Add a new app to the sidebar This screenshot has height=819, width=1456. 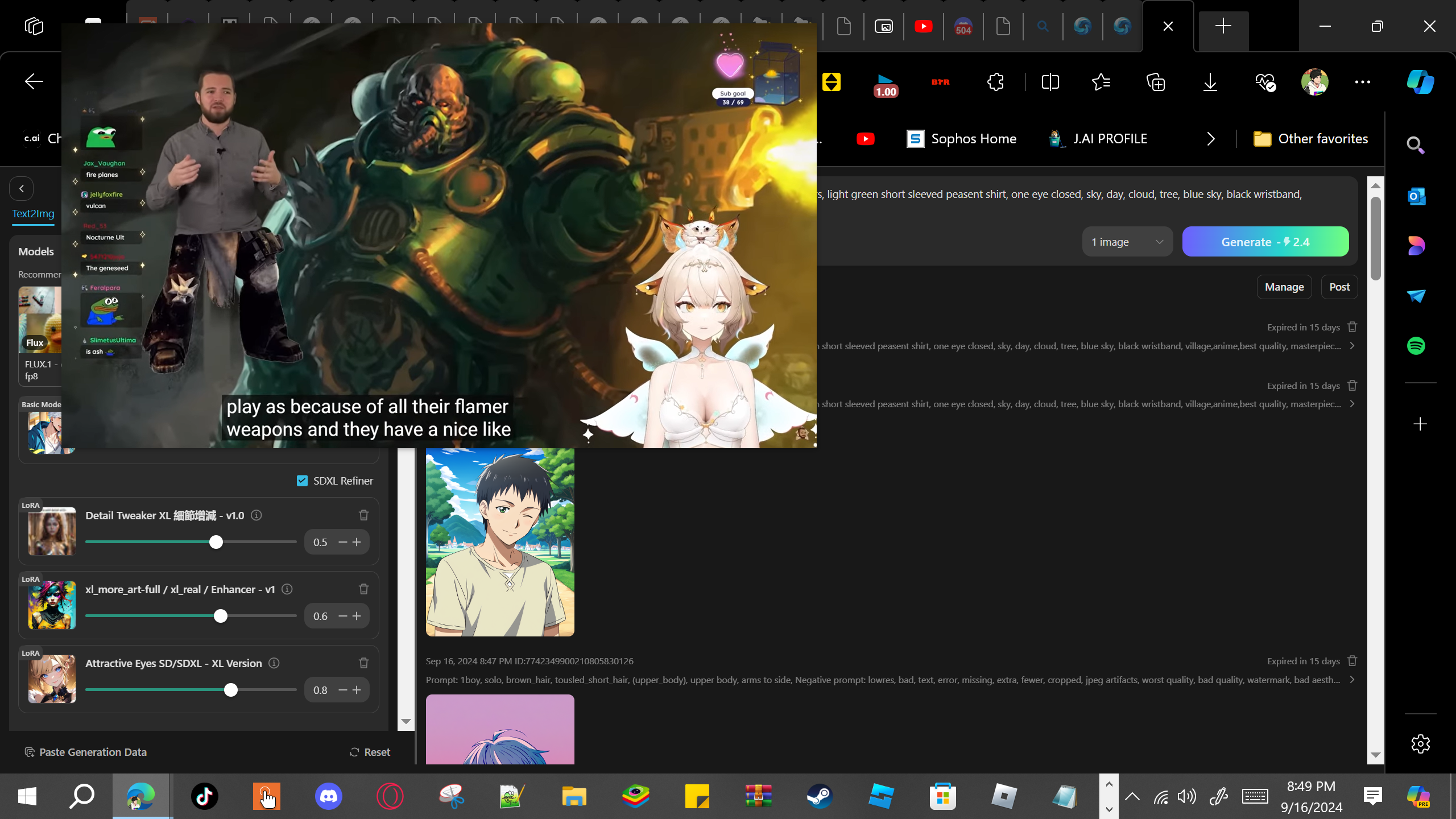[1420, 424]
